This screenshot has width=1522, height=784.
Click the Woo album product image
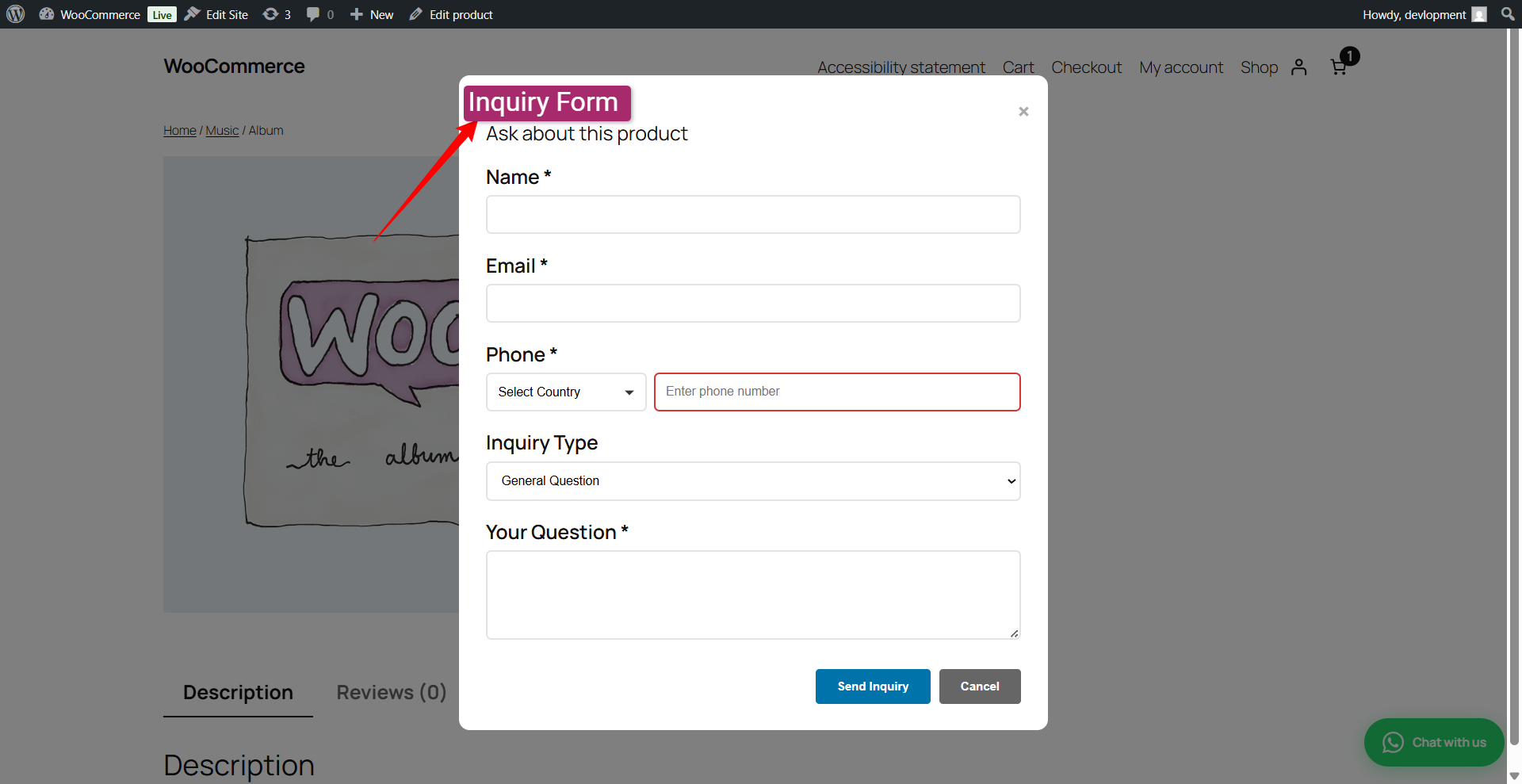click(x=311, y=384)
